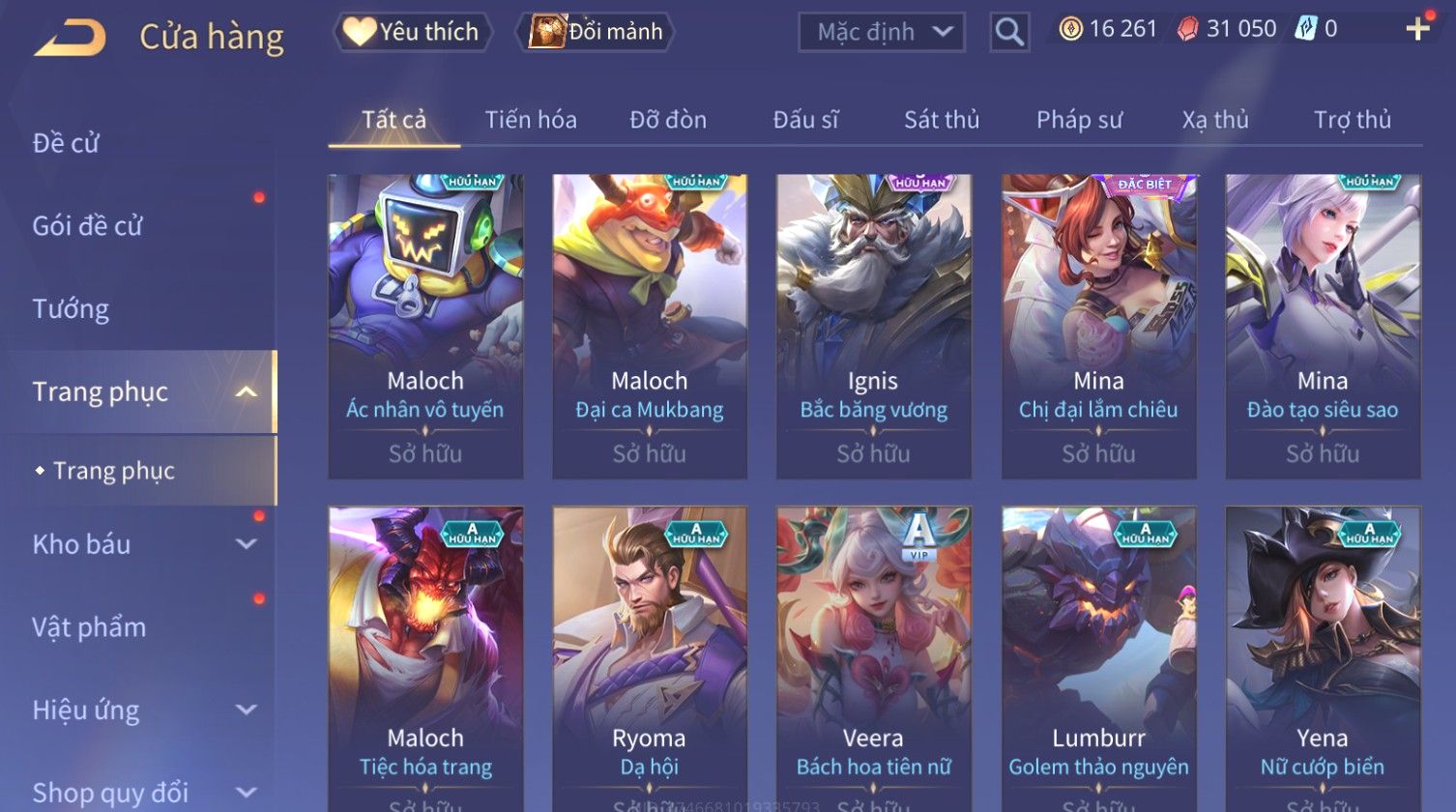Tap the blue voucher card icon

(x=1305, y=29)
